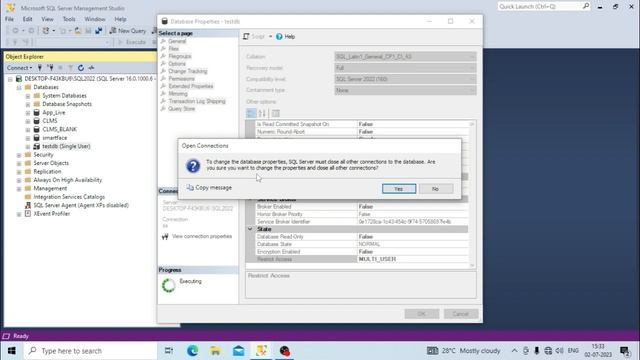
Task: Click the Activity Monitor icon in Object Explorer
Action: point(91,68)
